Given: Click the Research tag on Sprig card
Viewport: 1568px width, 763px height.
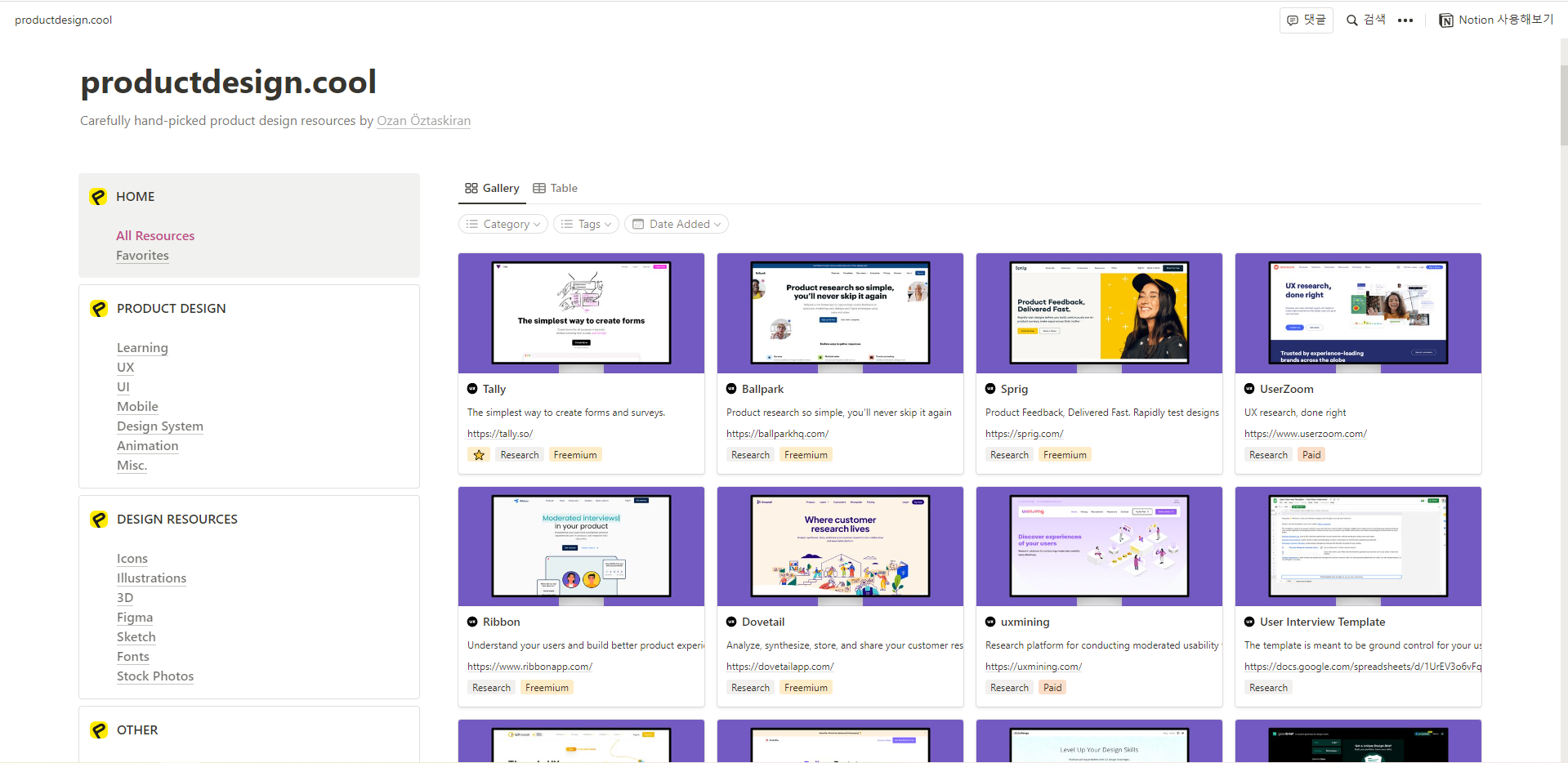Looking at the screenshot, I should pyautogui.click(x=1009, y=455).
